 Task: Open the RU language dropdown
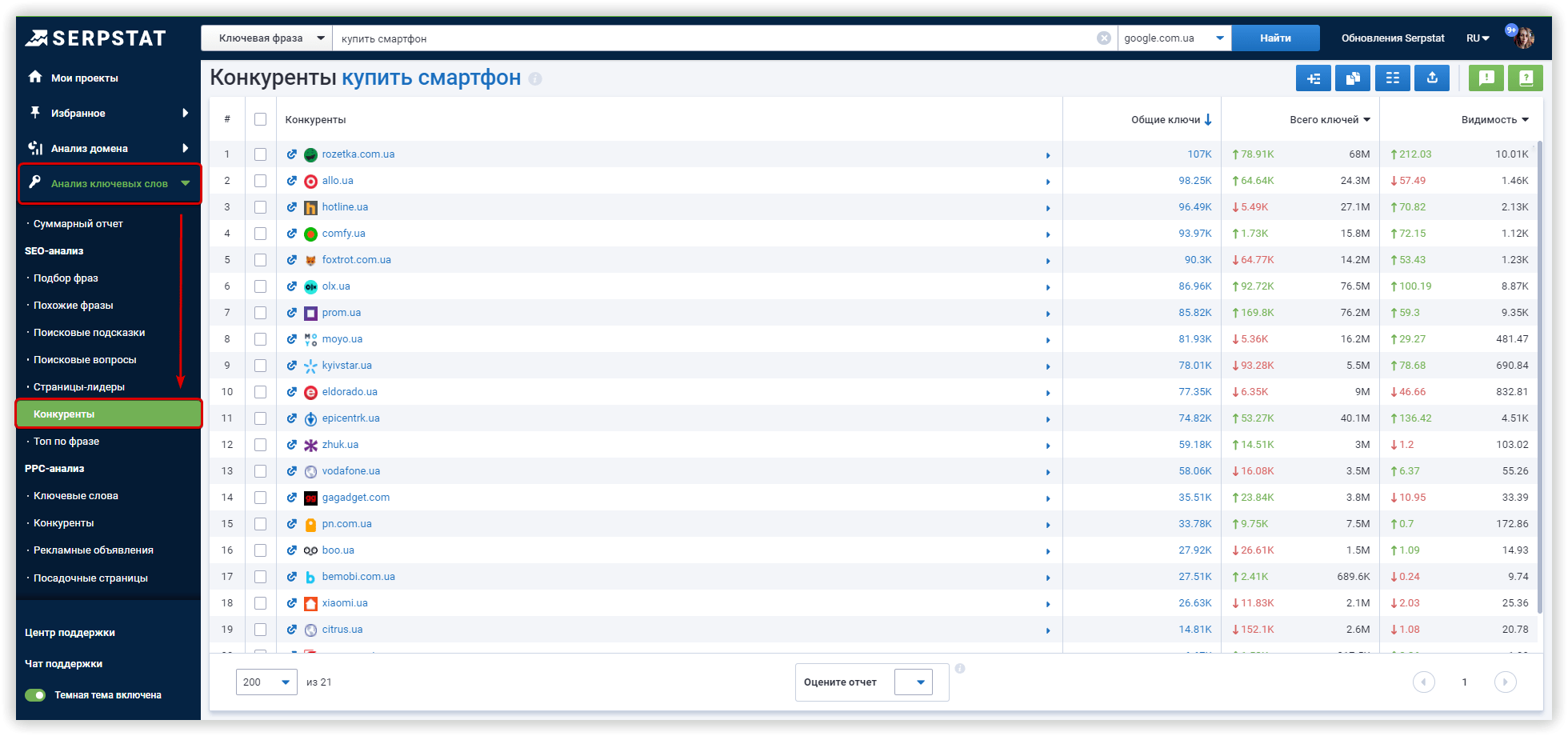coord(1478,38)
